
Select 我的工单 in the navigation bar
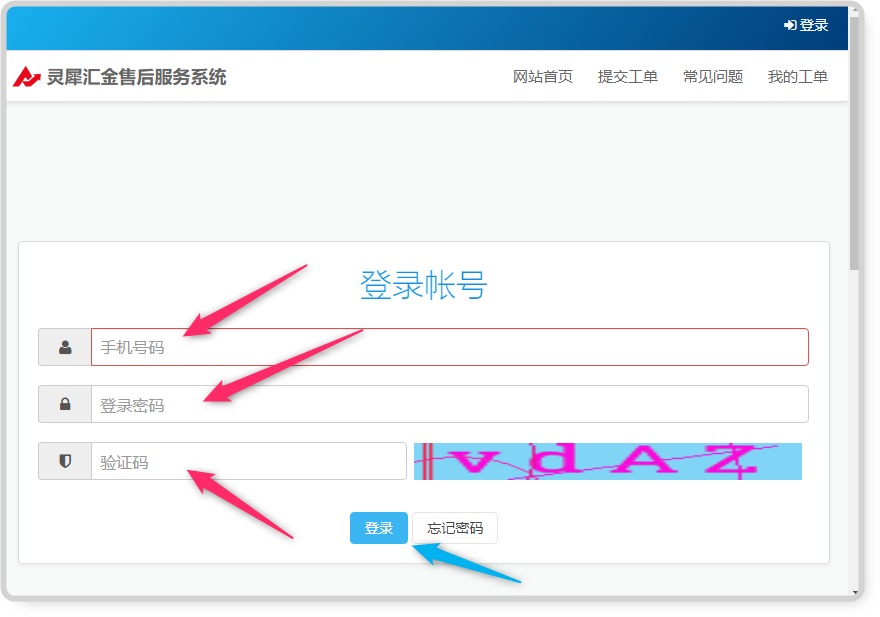click(x=797, y=77)
